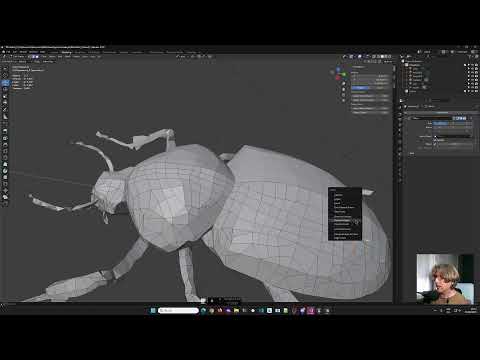
Task: Activate the Measure ruler tool
Action: tap(5, 117)
